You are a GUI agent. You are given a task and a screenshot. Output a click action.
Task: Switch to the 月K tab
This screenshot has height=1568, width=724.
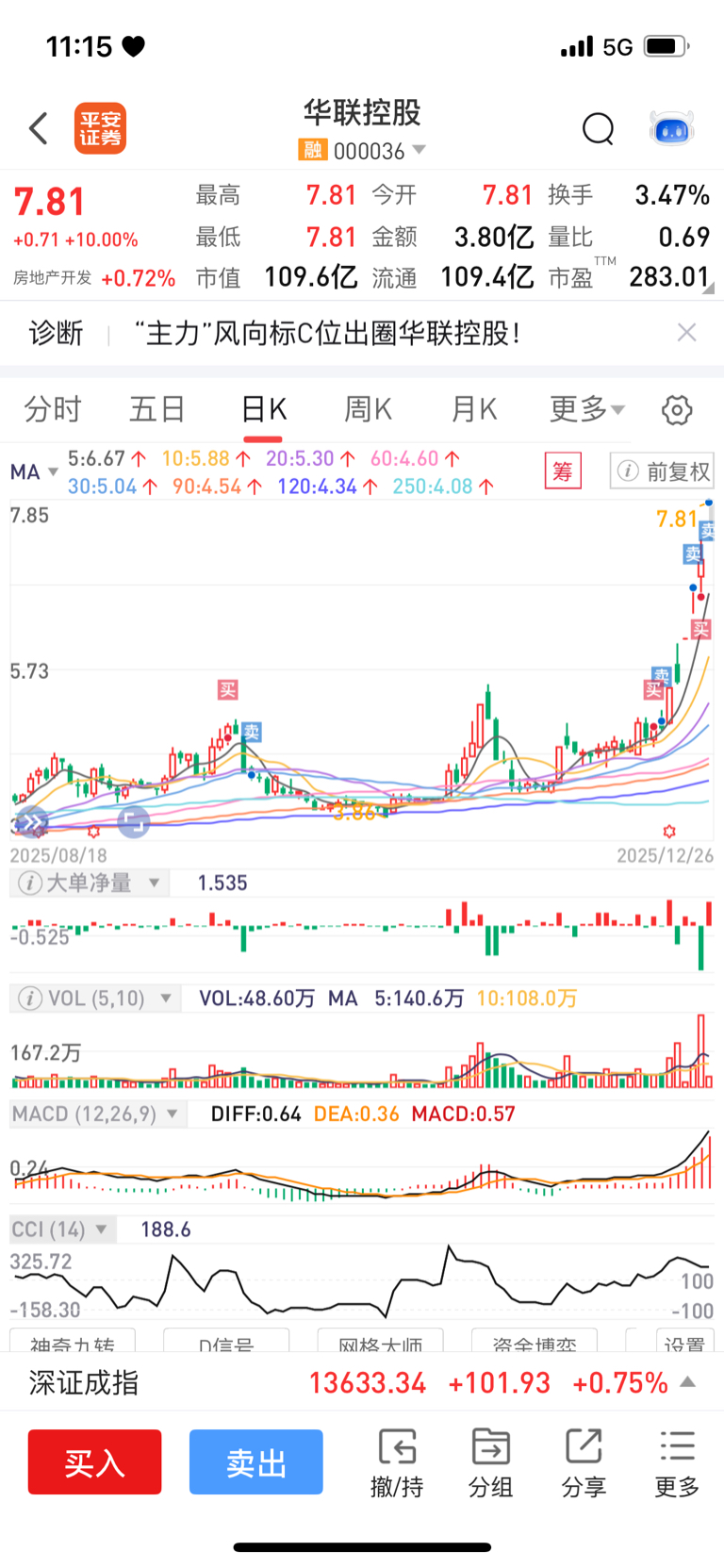click(x=473, y=409)
